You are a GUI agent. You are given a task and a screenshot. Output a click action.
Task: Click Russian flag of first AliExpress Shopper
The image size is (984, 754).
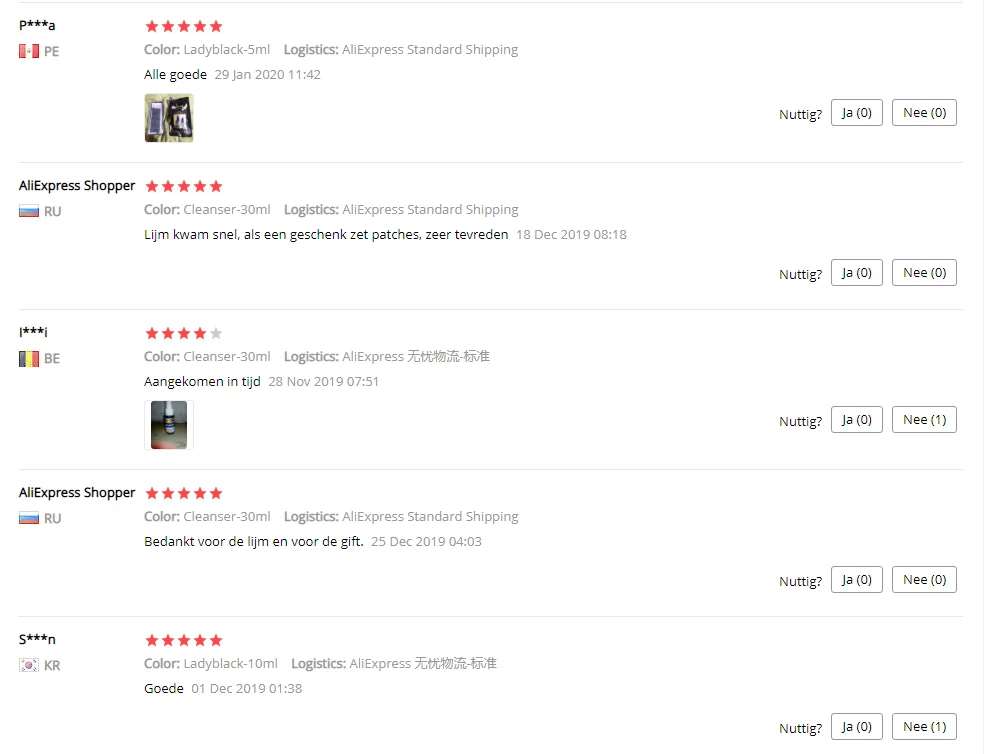[29, 212]
